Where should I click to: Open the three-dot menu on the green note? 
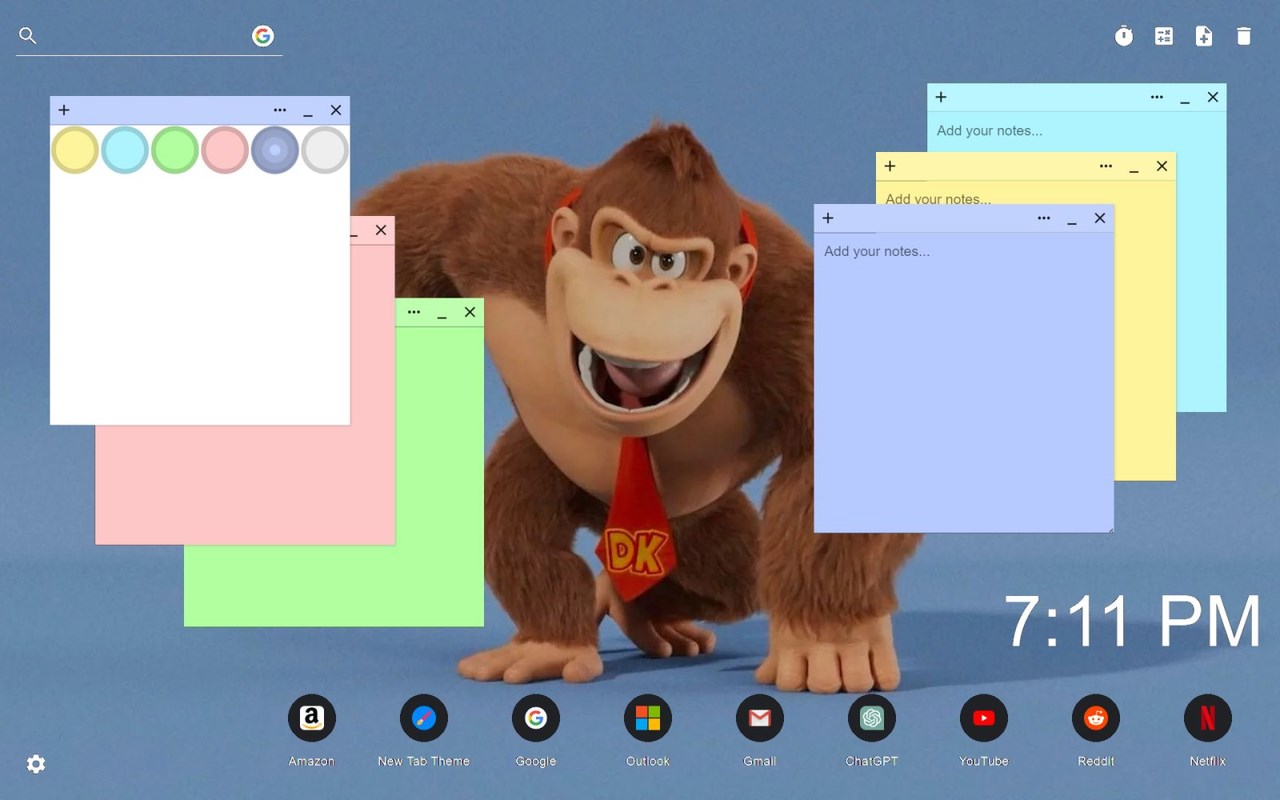[414, 312]
